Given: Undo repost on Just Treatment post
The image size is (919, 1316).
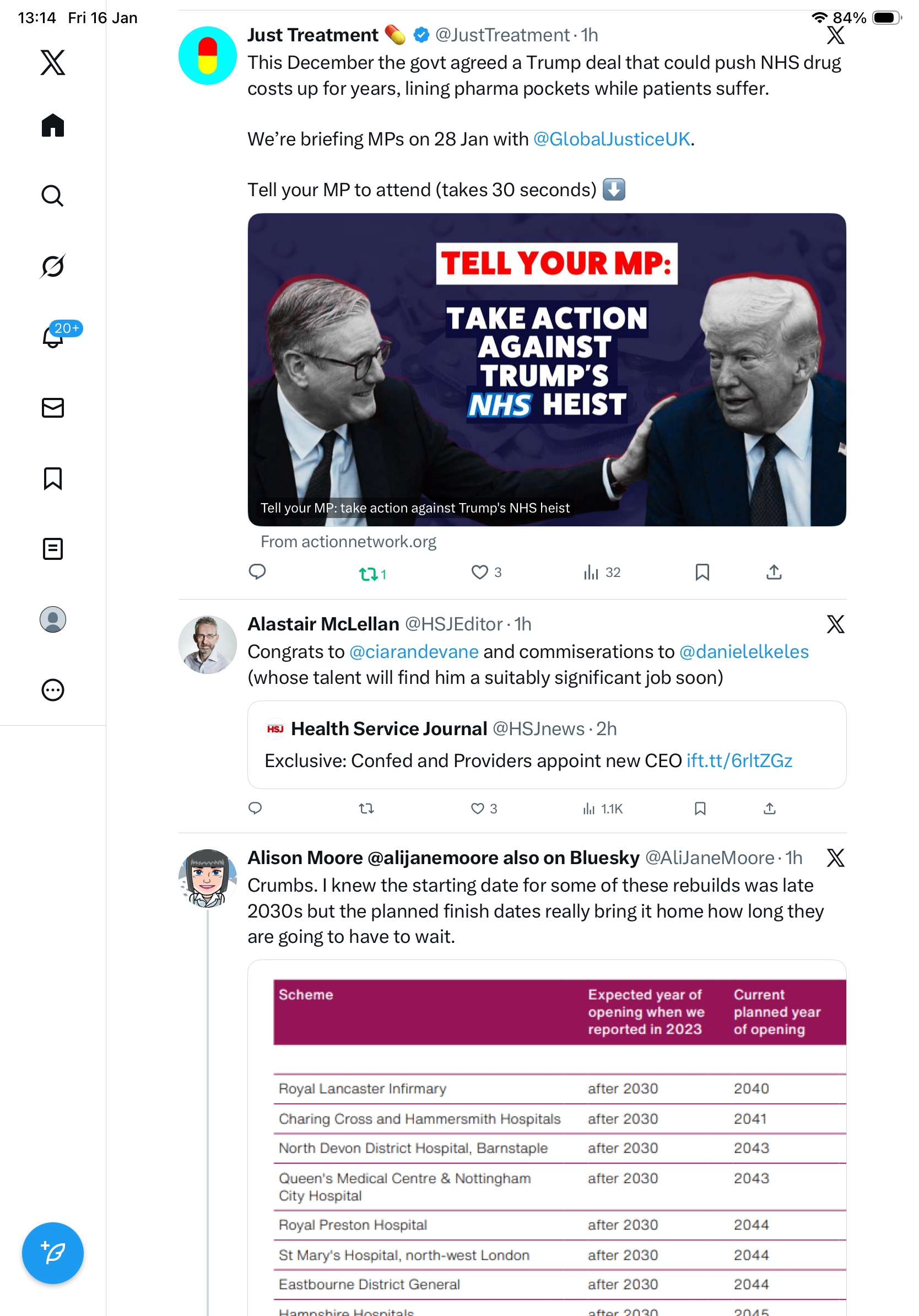Looking at the screenshot, I should pyautogui.click(x=372, y=573).
